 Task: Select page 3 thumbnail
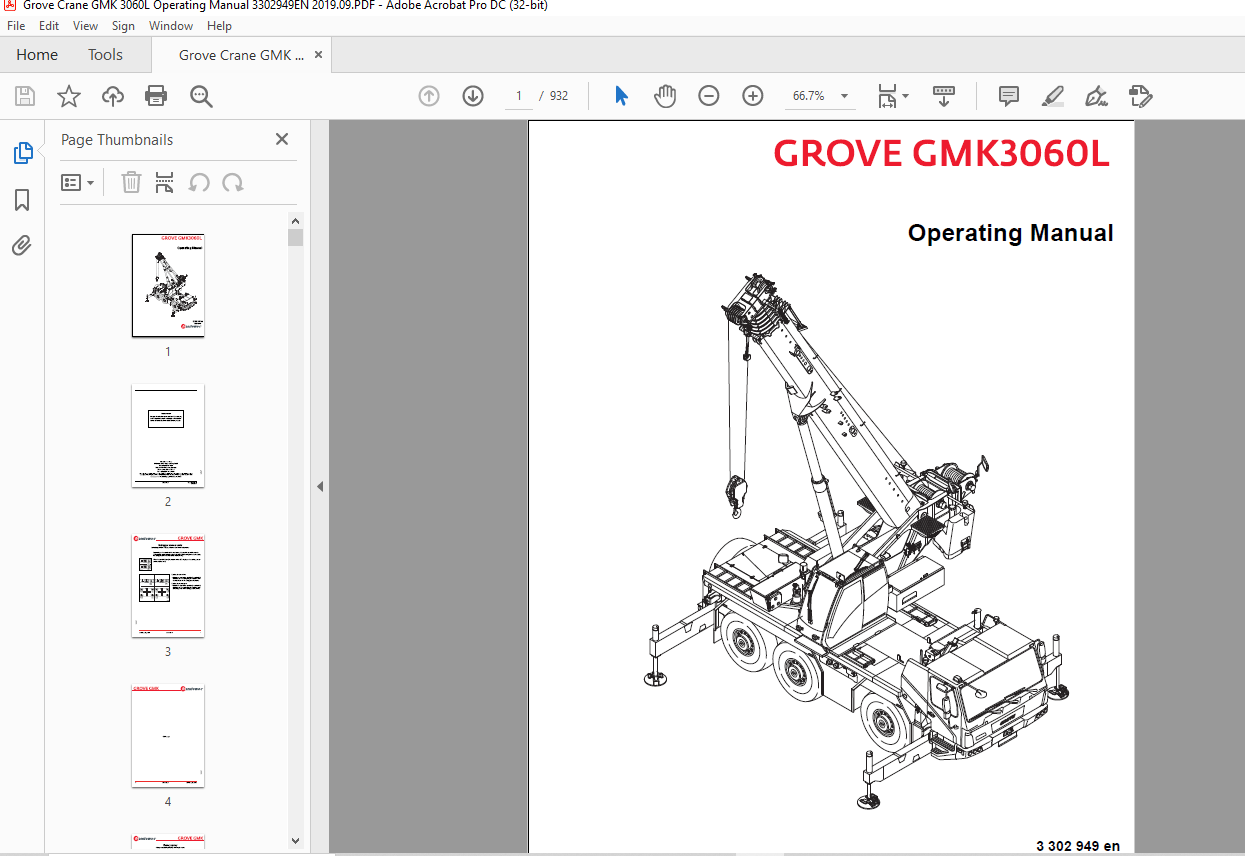(168, 585)
